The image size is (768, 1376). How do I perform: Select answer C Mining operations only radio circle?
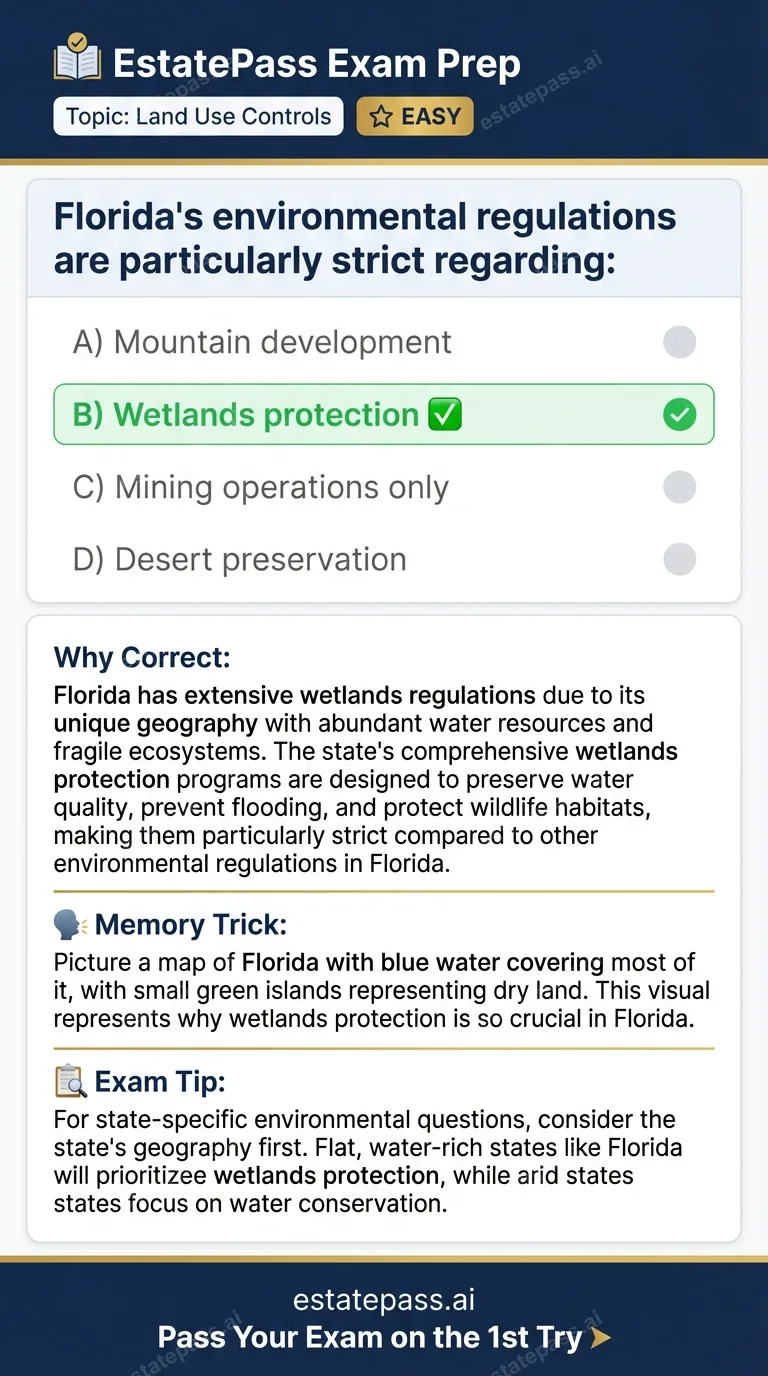coord(679,487)
